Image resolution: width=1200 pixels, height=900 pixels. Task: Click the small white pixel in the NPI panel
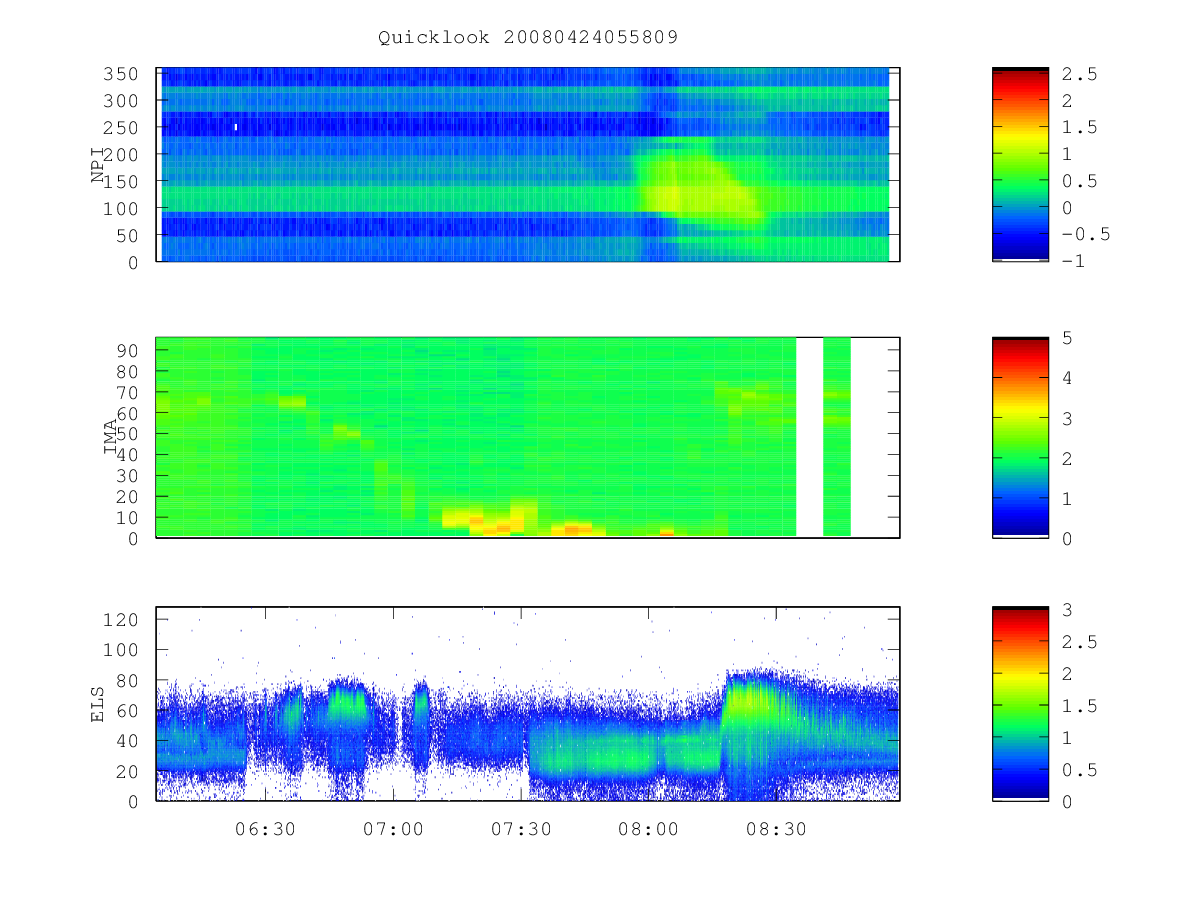point(236,127)
